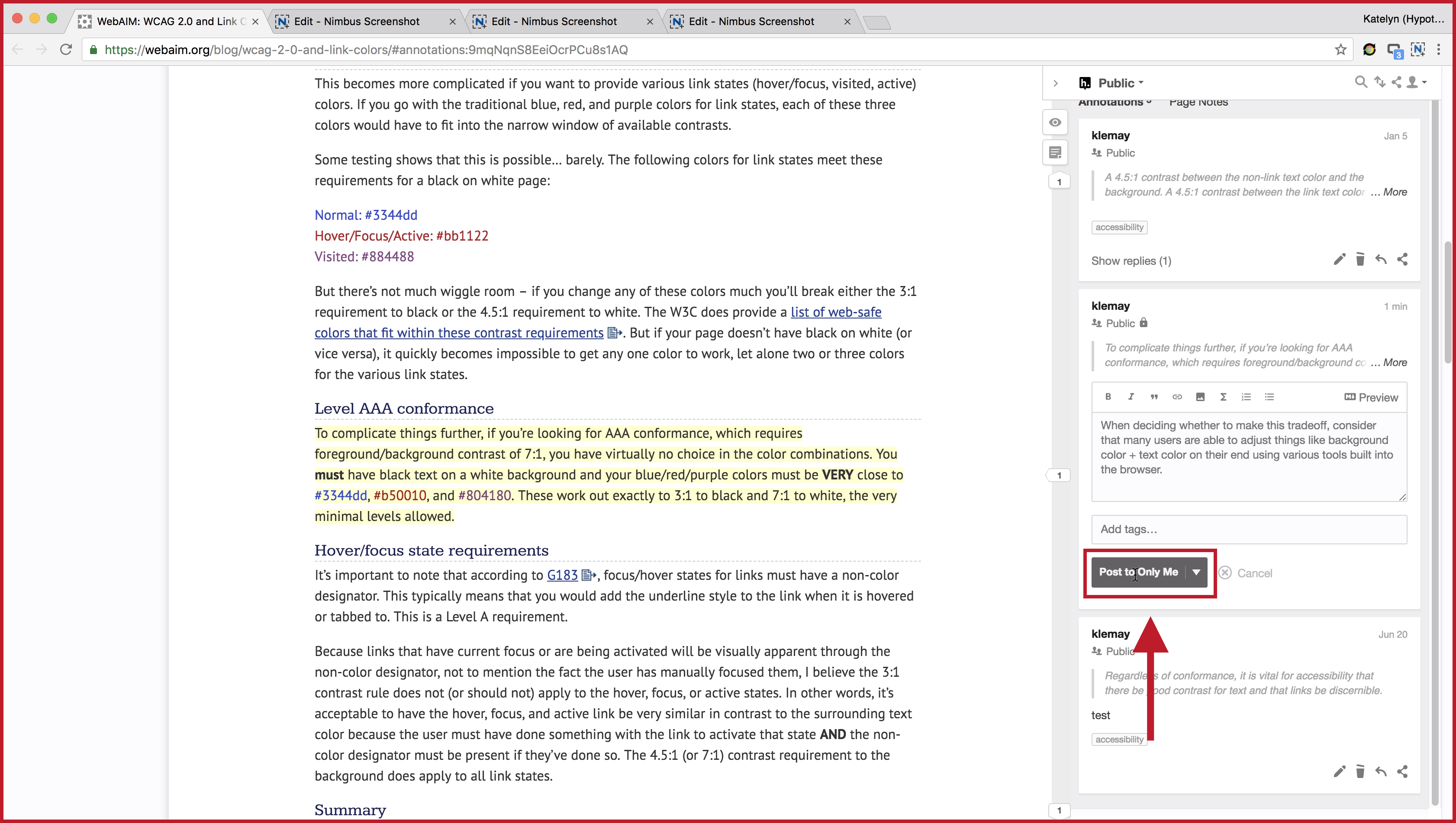This screenshot has height=823, width=1456.
Task: Click the Visited: #884488 color text
Action: 364,257
